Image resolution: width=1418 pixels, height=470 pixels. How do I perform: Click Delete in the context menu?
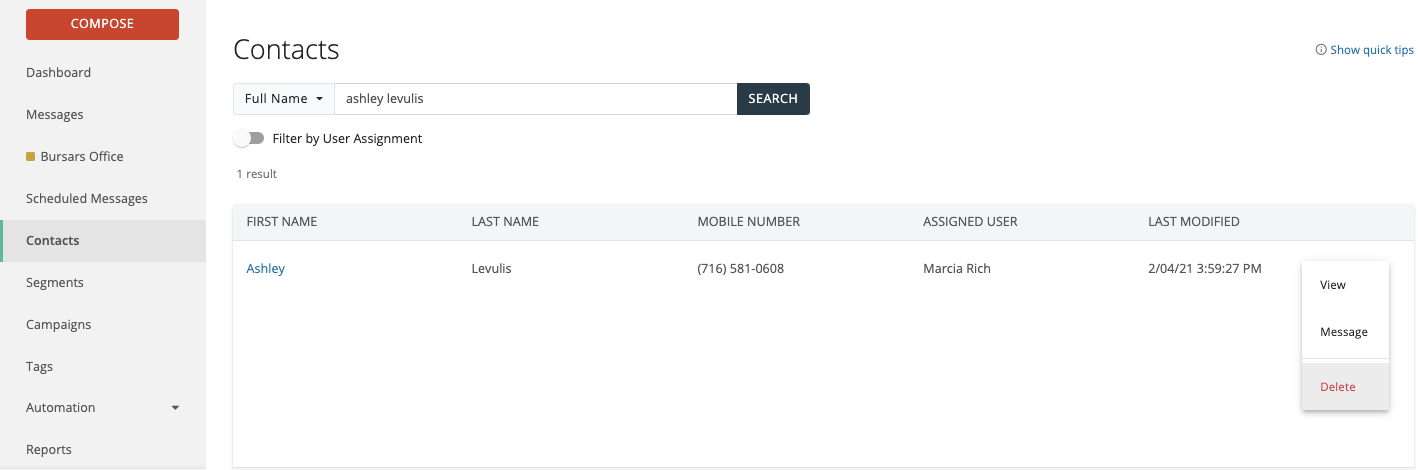point(1338,387)
